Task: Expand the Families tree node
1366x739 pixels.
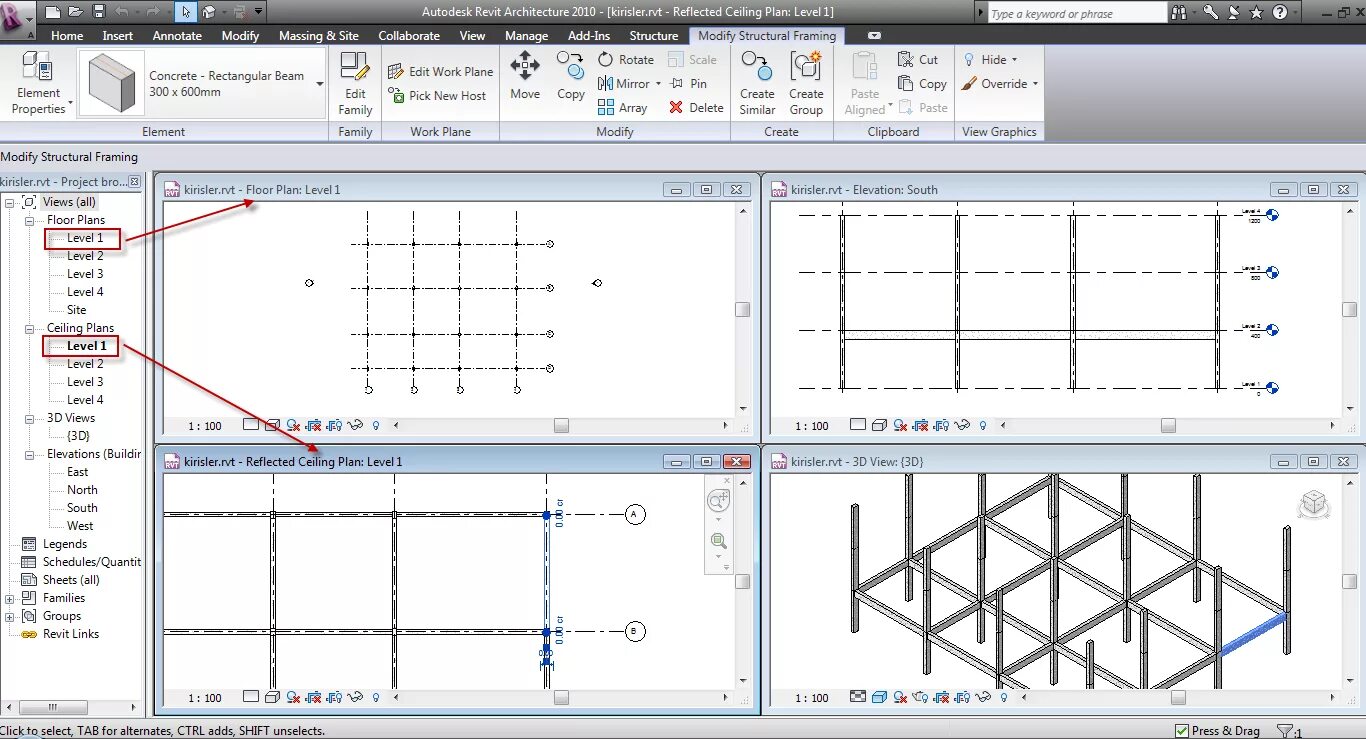Action: click(x=10, y=598)
